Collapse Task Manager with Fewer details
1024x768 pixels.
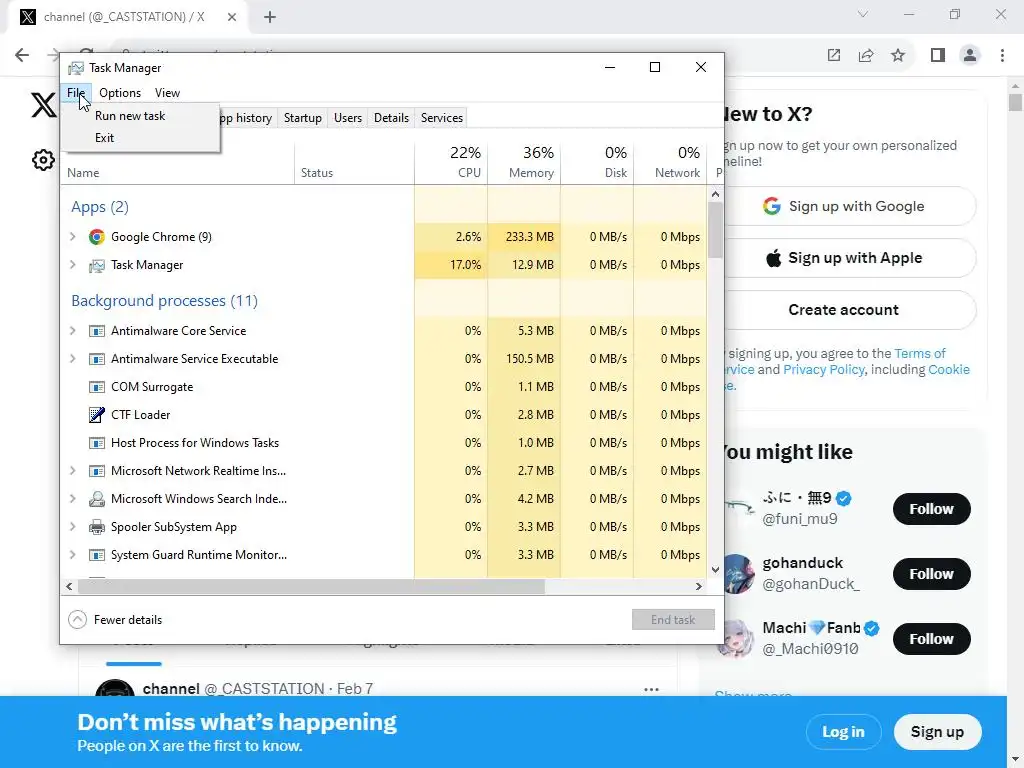[116, 620]
